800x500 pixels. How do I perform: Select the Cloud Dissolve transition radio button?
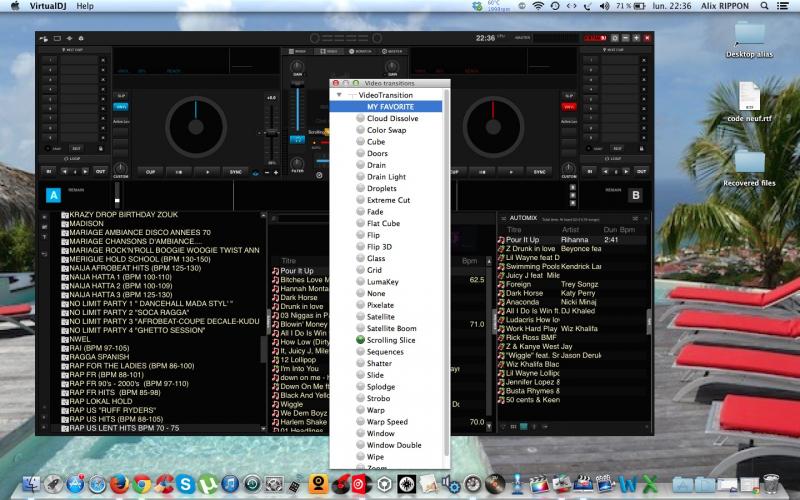(360, 118)
